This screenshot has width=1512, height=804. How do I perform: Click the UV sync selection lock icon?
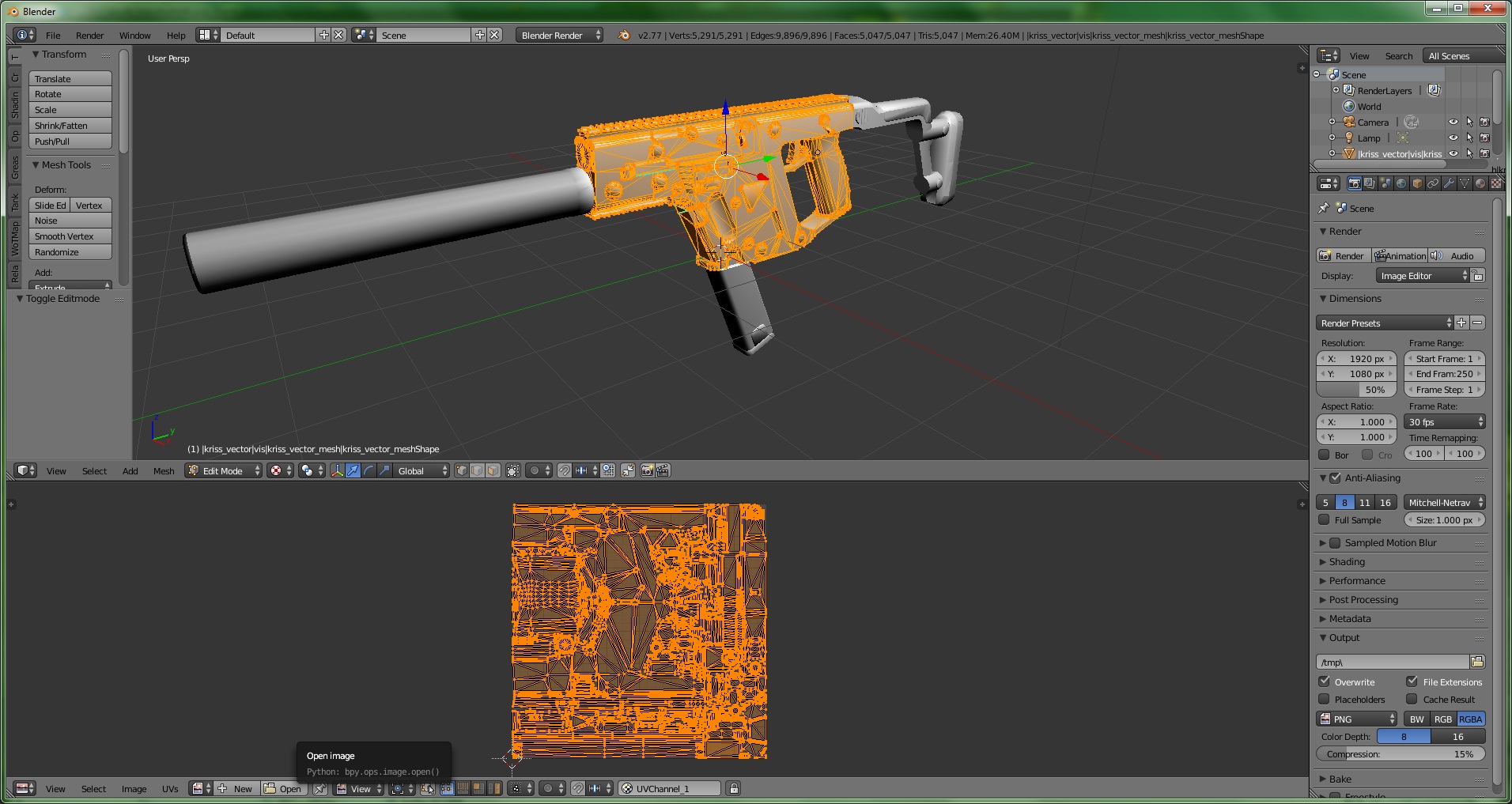coord(734,789)
